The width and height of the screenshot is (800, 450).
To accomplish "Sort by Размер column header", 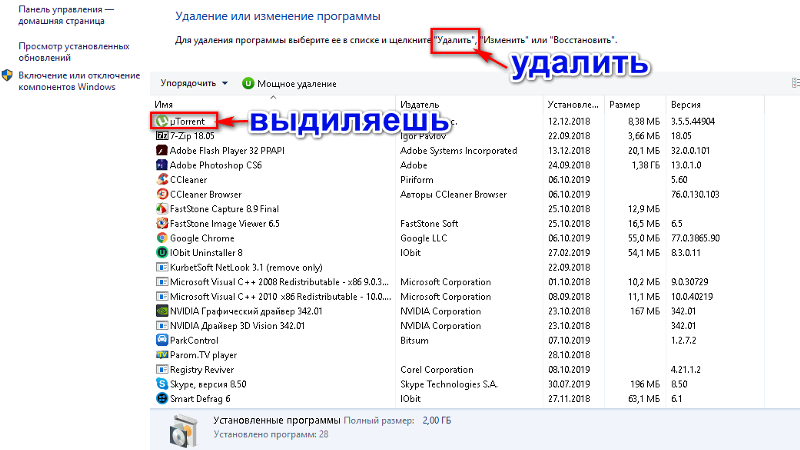I will (624, 105).
